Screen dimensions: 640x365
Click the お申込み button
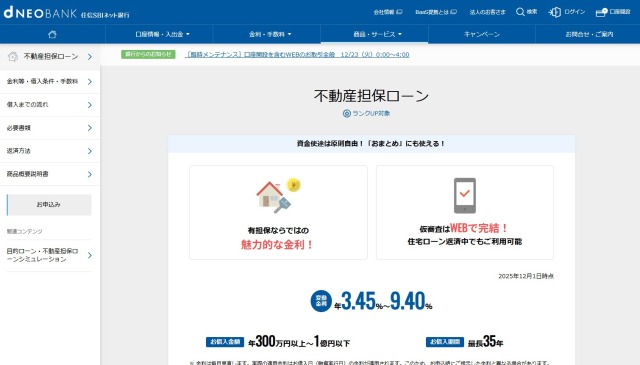(x=49, y=205)
